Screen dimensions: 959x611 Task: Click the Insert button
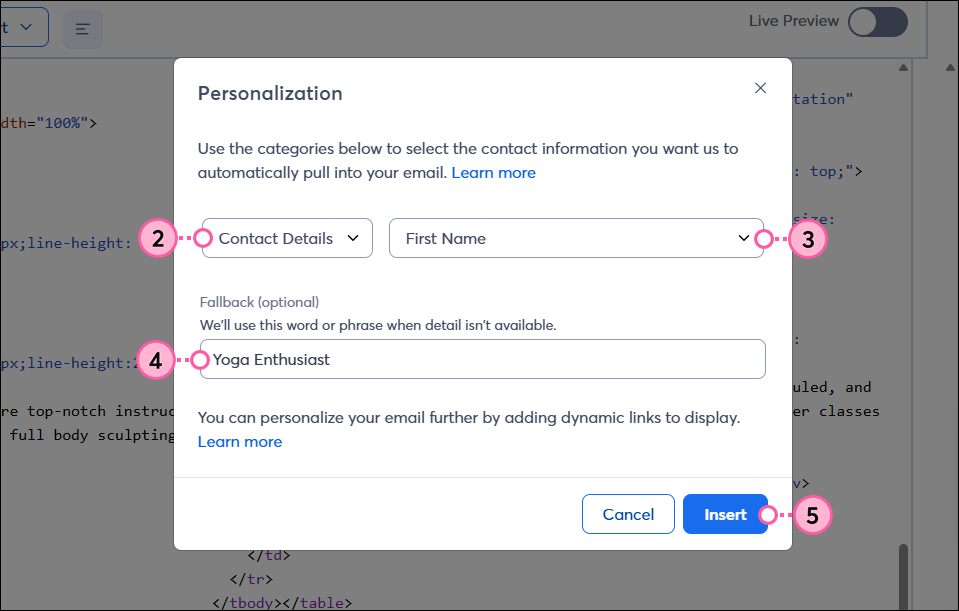pyautogui.click(x=725, y=514)
